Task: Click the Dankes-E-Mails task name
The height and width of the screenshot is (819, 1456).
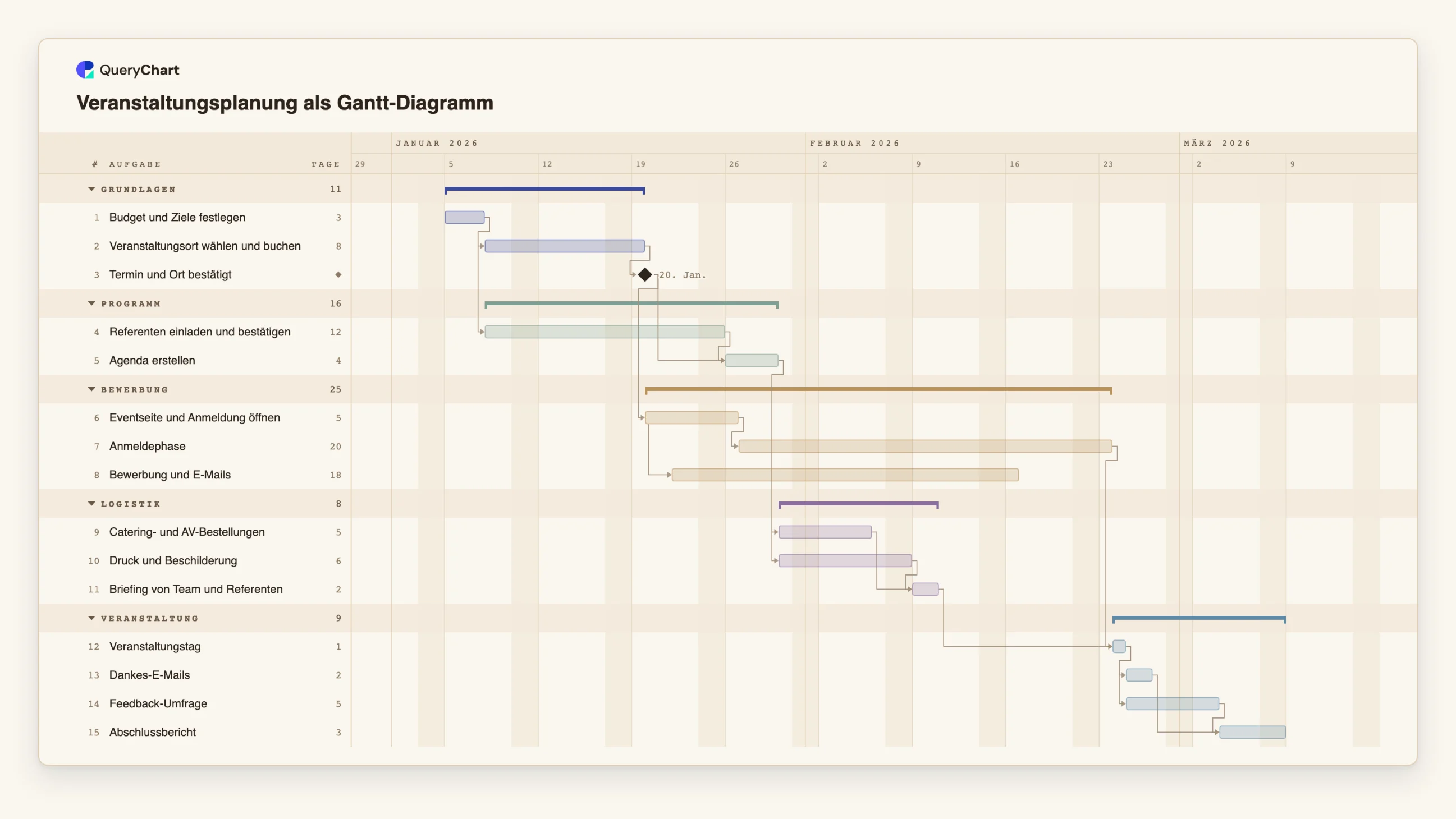Action: coord(150,675)
